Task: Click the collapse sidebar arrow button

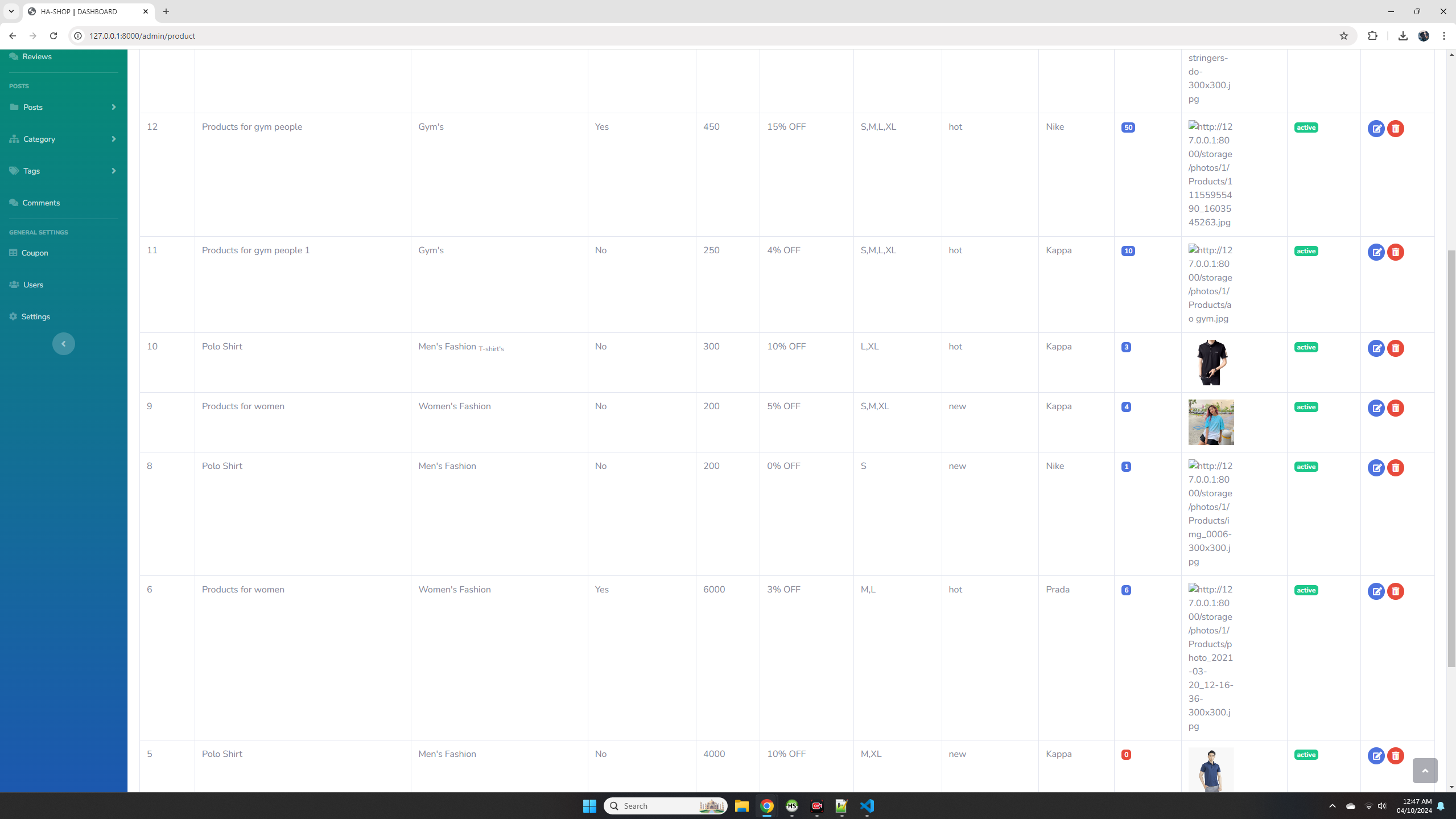Action: (x=63, y=344)
